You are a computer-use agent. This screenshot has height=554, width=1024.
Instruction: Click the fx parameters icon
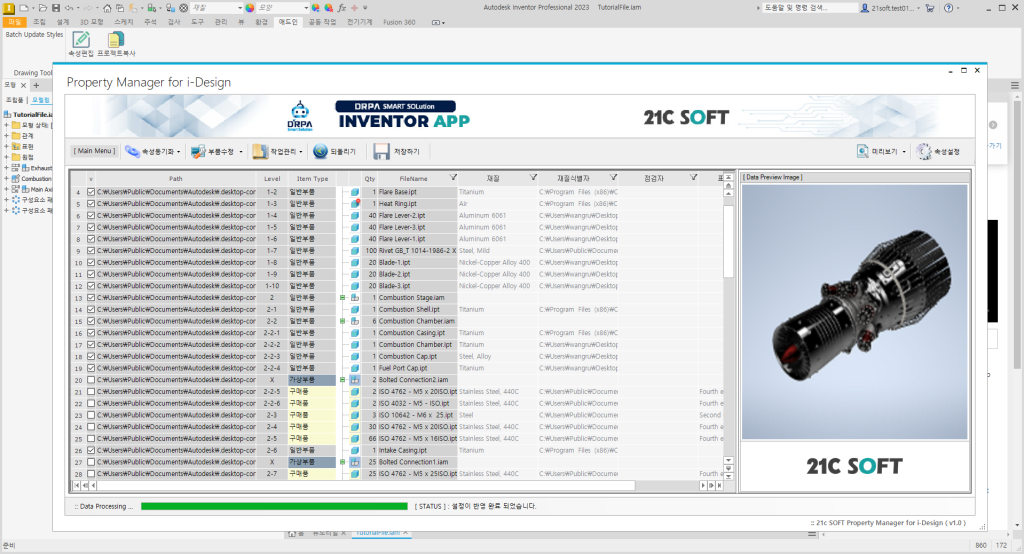(x=342, y=8)
